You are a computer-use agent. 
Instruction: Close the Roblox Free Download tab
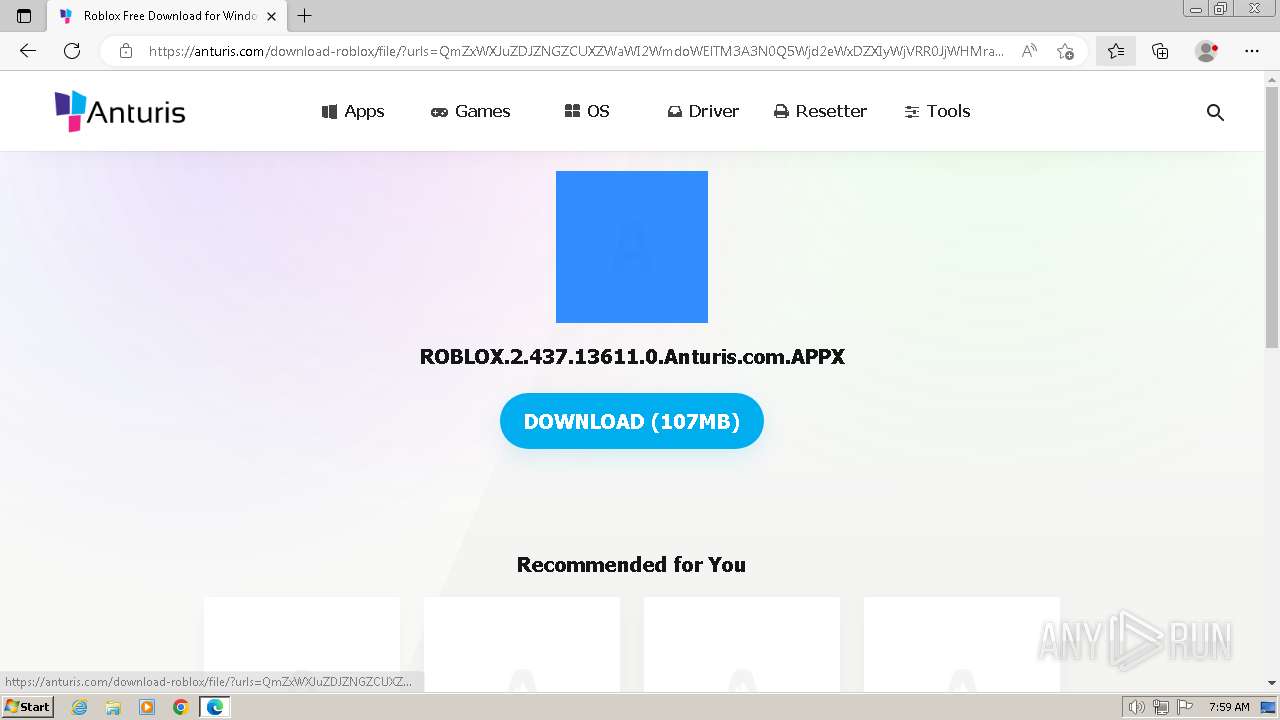point(271,16)
